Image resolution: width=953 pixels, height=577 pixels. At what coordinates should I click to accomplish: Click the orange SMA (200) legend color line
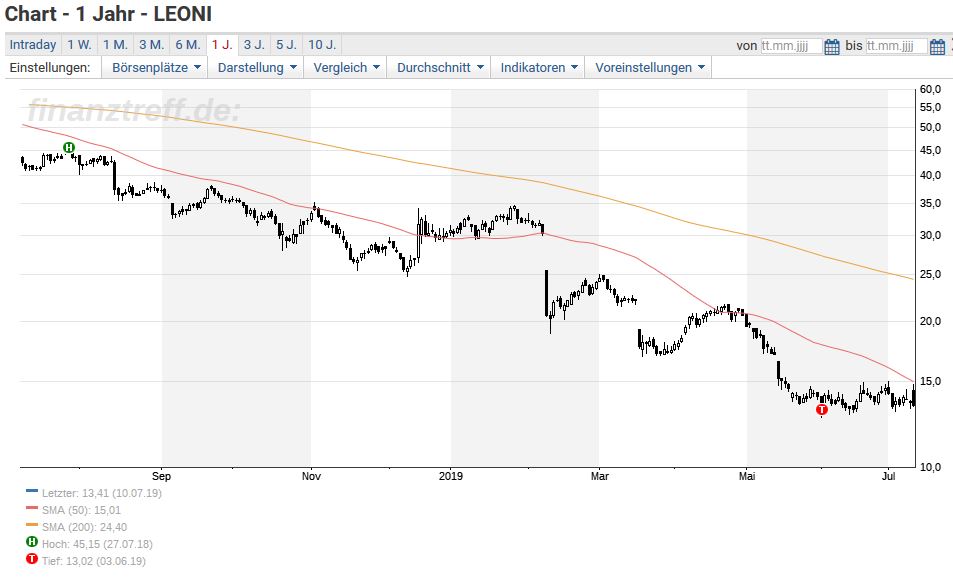pyautogui.click(x=32, y=525)
